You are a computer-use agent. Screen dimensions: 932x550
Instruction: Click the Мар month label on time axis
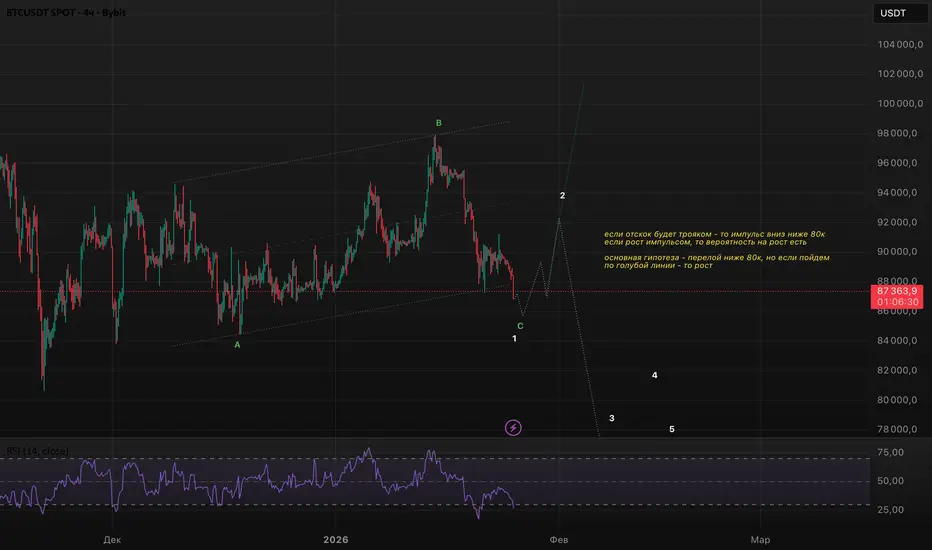pos(760,540)
